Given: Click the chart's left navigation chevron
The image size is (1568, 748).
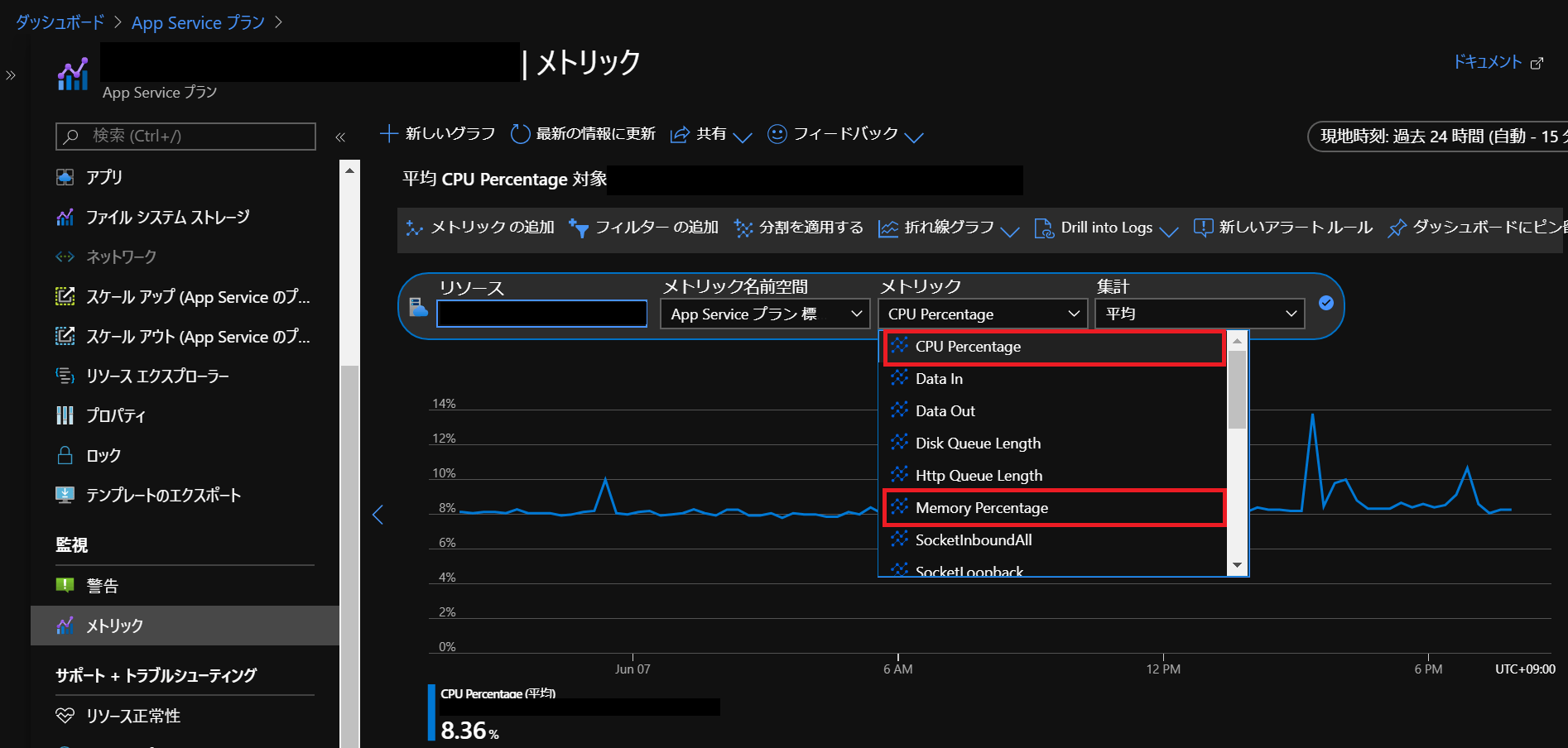Looking at the screenshot, I should coord(378,515).
